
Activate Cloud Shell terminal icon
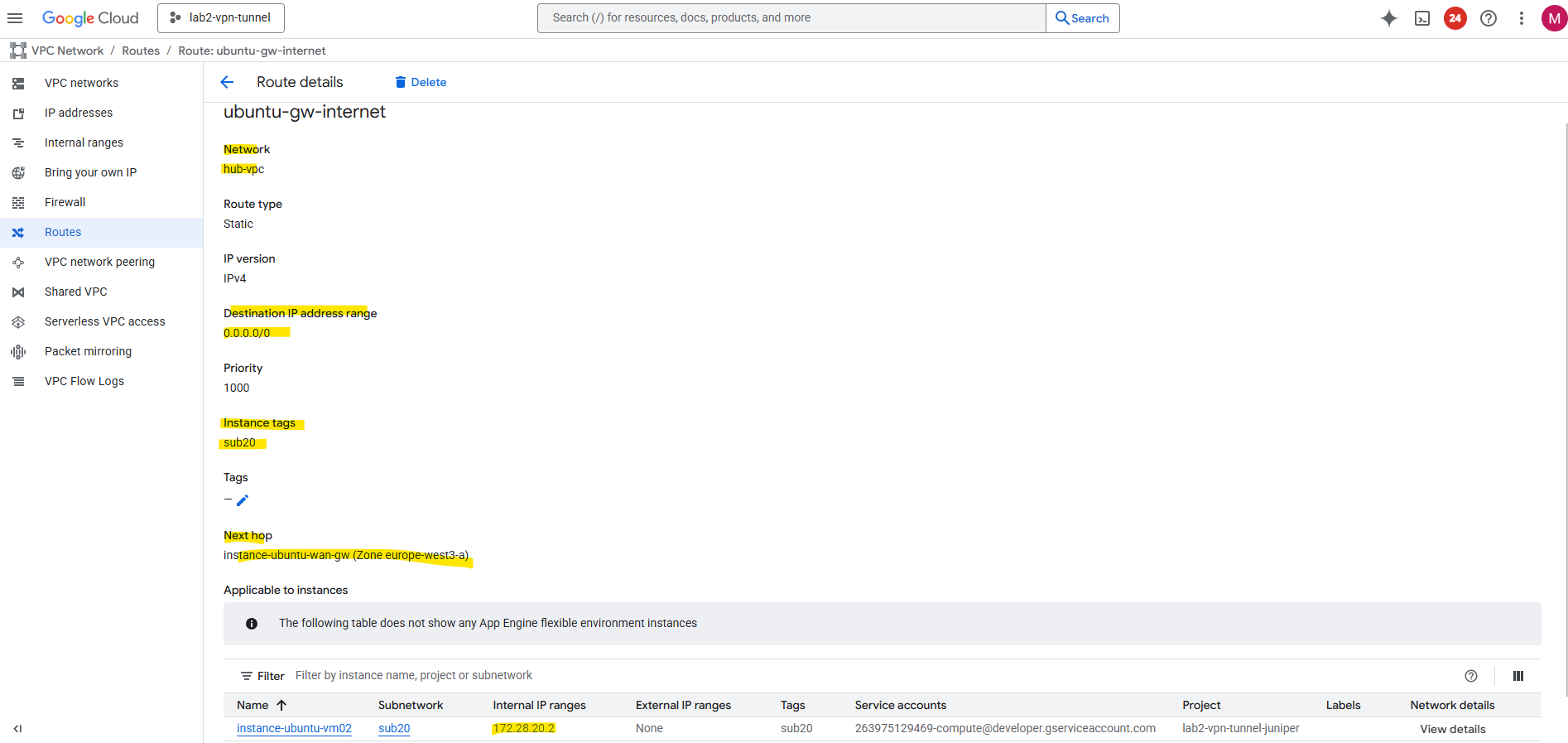pos(1422,18)
